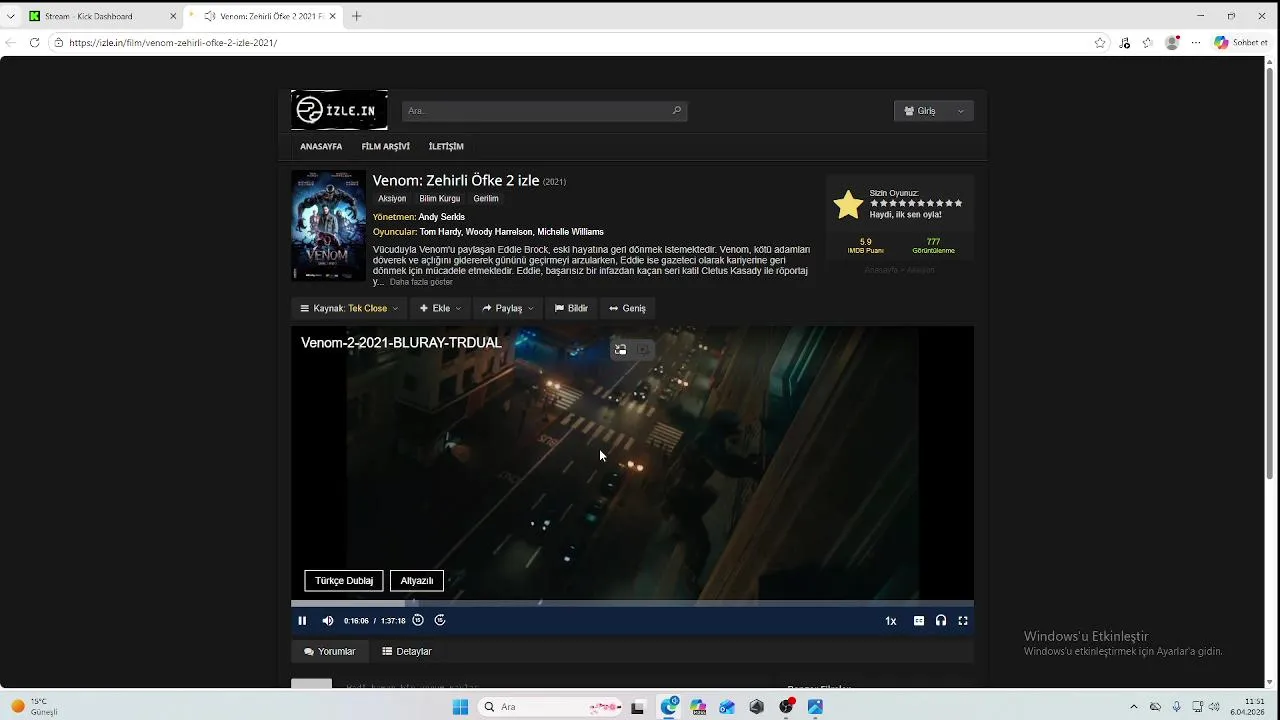
Task: Switch to the Yorumlar tab
Action: tap(330, 651)
